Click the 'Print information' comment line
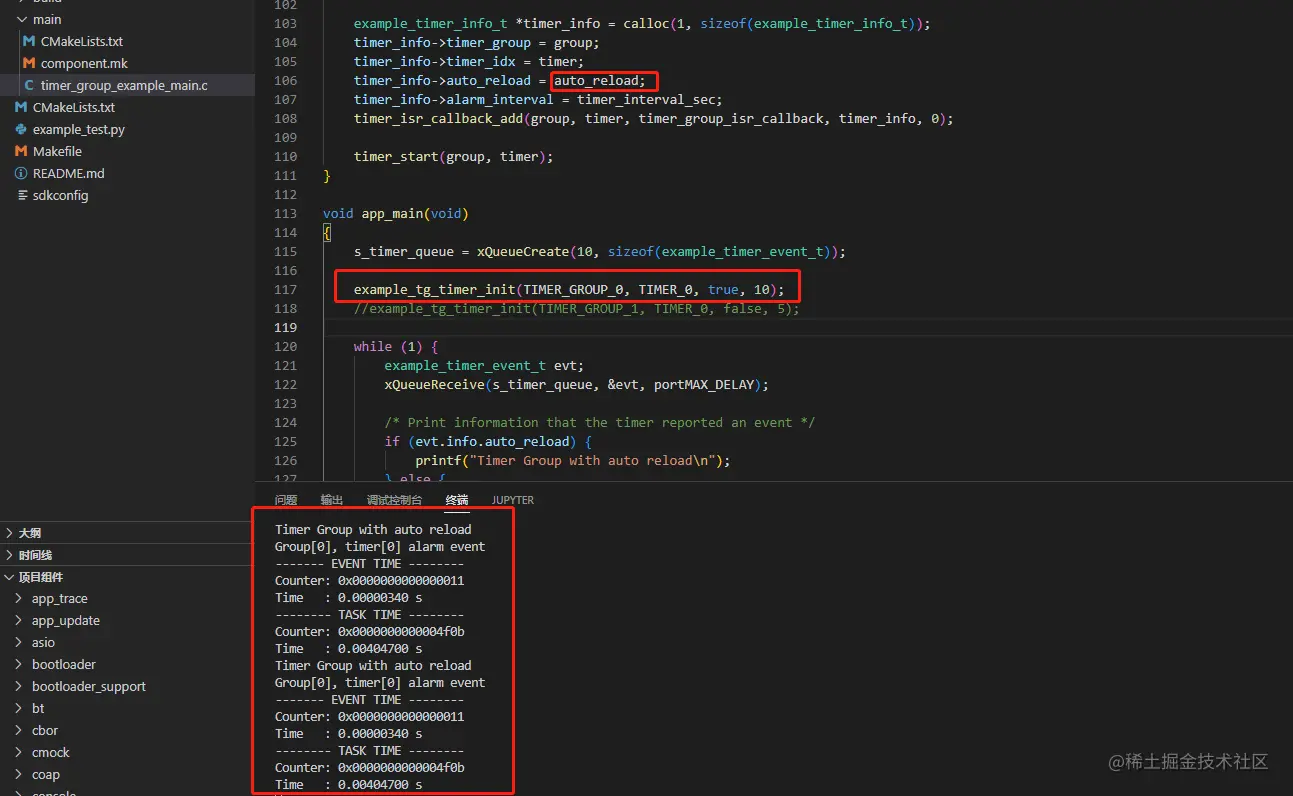The image size is (1293, 796). click(x=600, y=423)
